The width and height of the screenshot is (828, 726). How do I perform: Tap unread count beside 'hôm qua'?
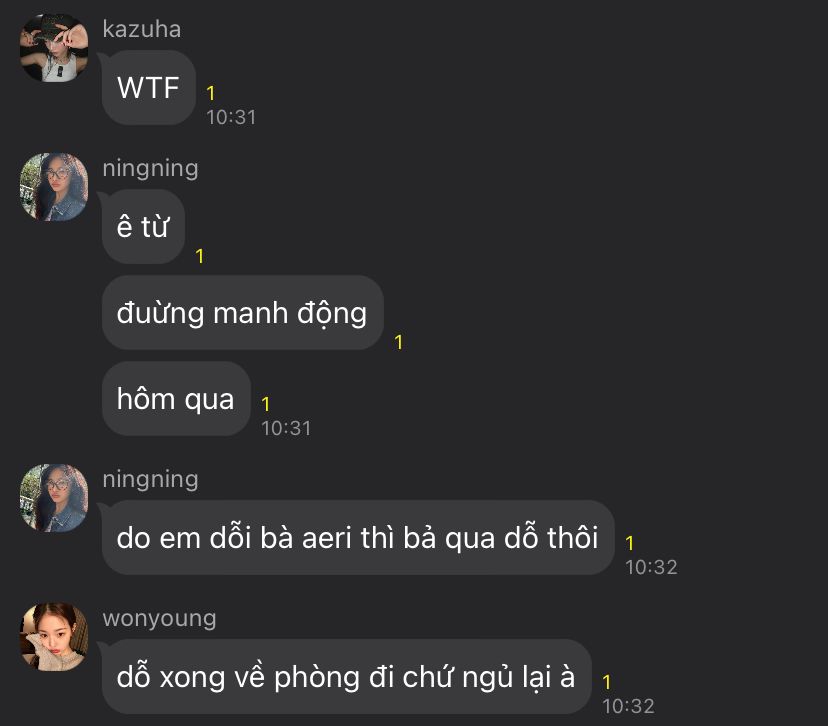point(266,404)
